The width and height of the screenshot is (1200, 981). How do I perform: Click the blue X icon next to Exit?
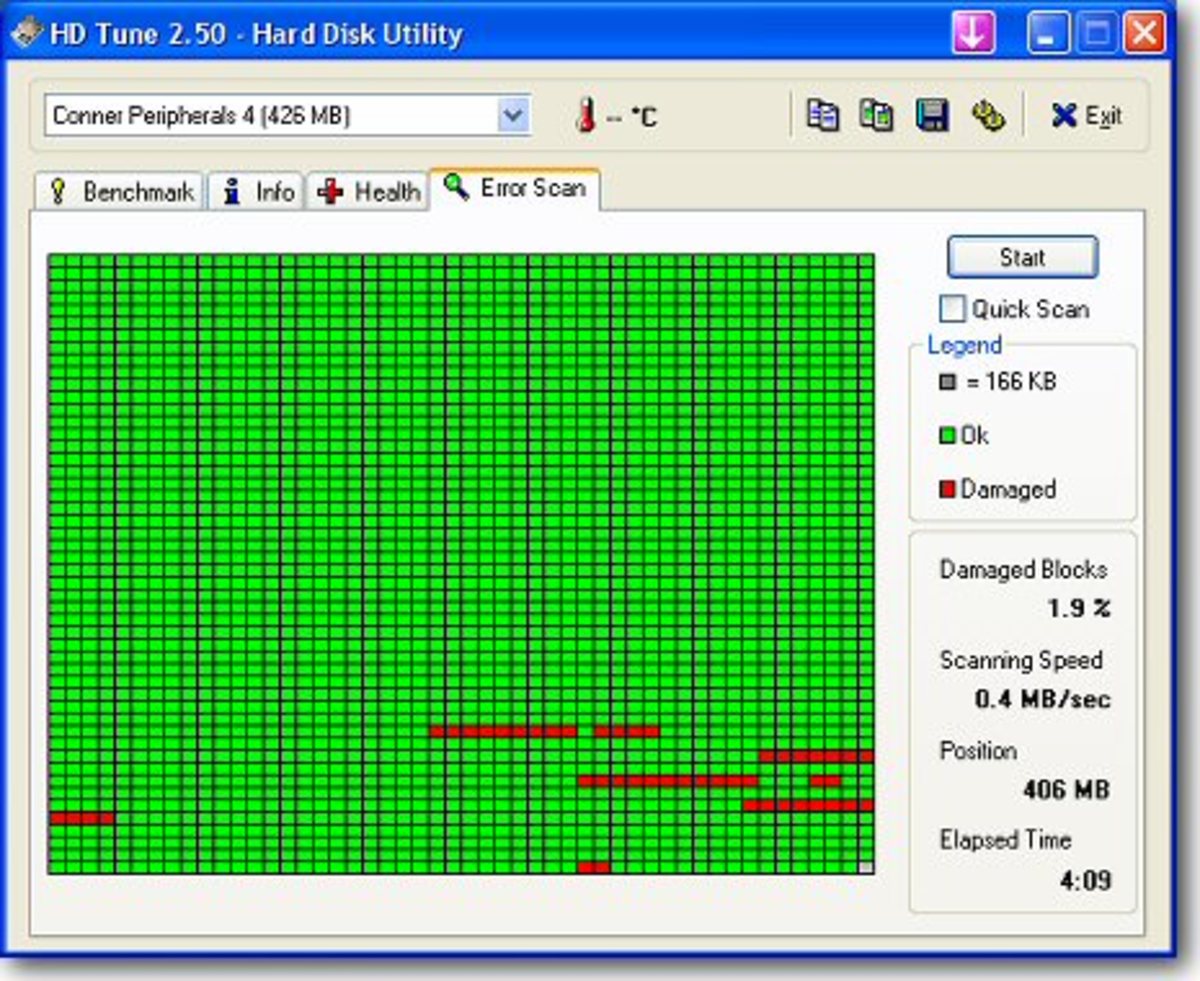tap(1064, 116)
